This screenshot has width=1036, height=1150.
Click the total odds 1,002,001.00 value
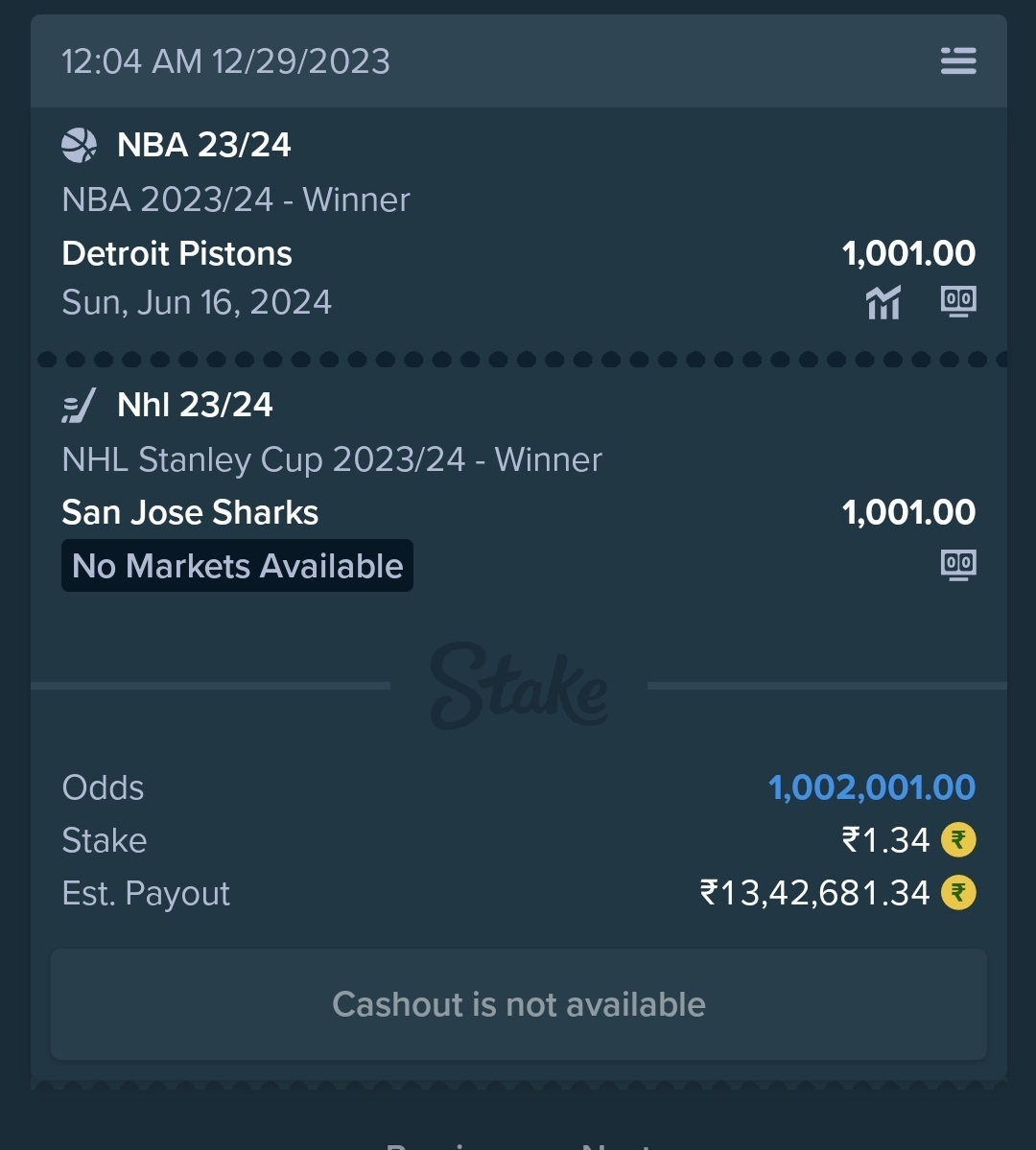click(x=872, y=787)
